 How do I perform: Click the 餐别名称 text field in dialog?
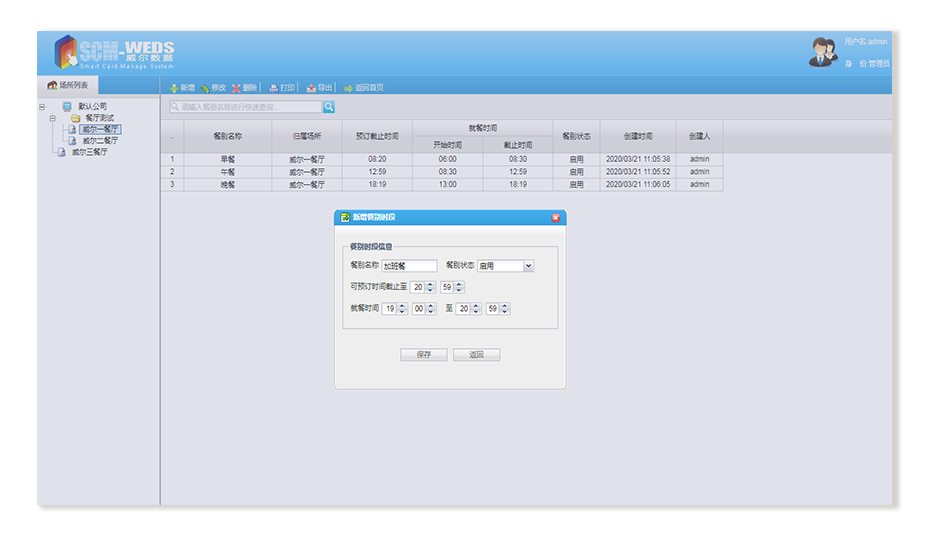[409, 266]
